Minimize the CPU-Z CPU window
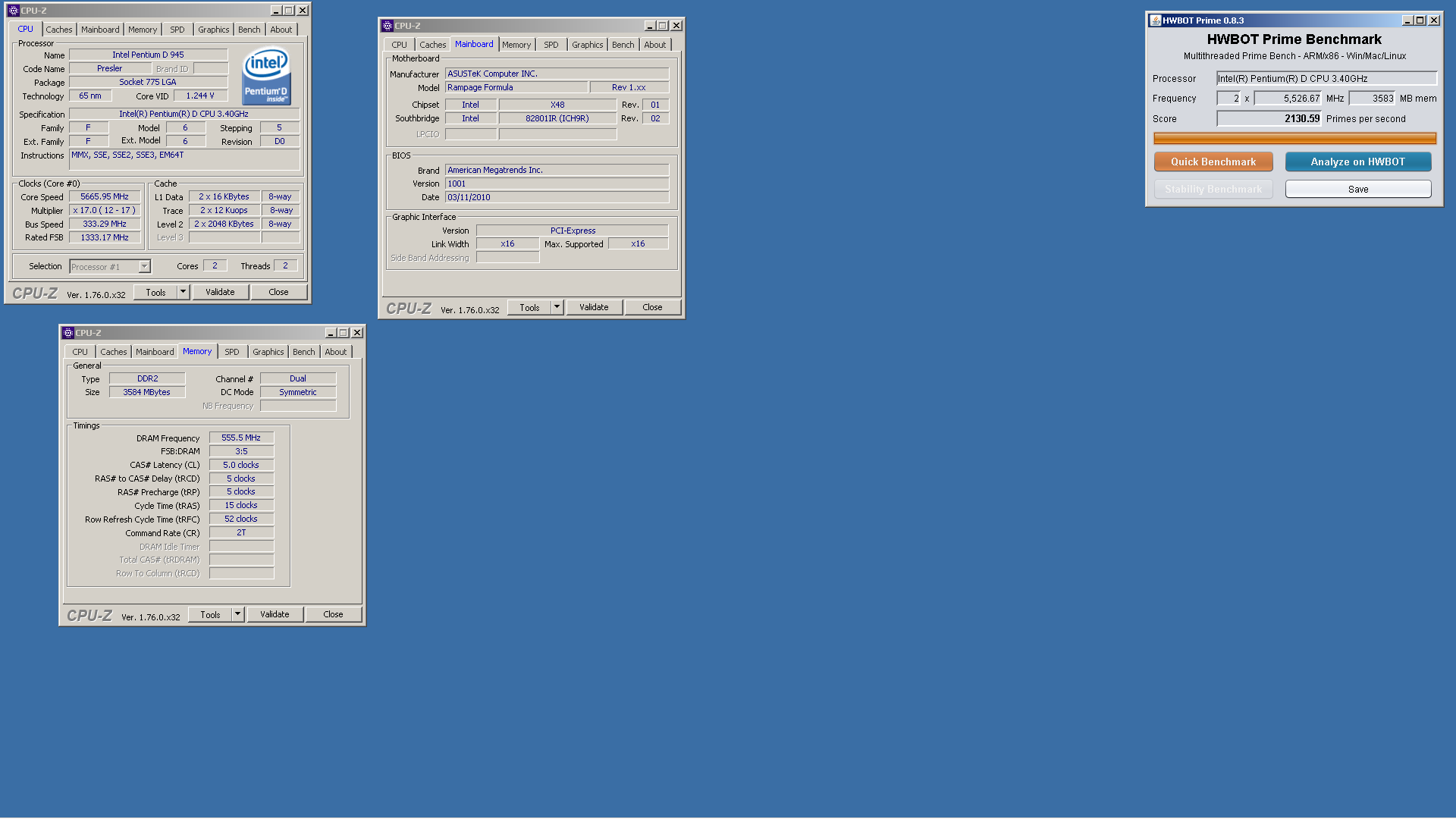The image size is (1456, 819). 276,11
